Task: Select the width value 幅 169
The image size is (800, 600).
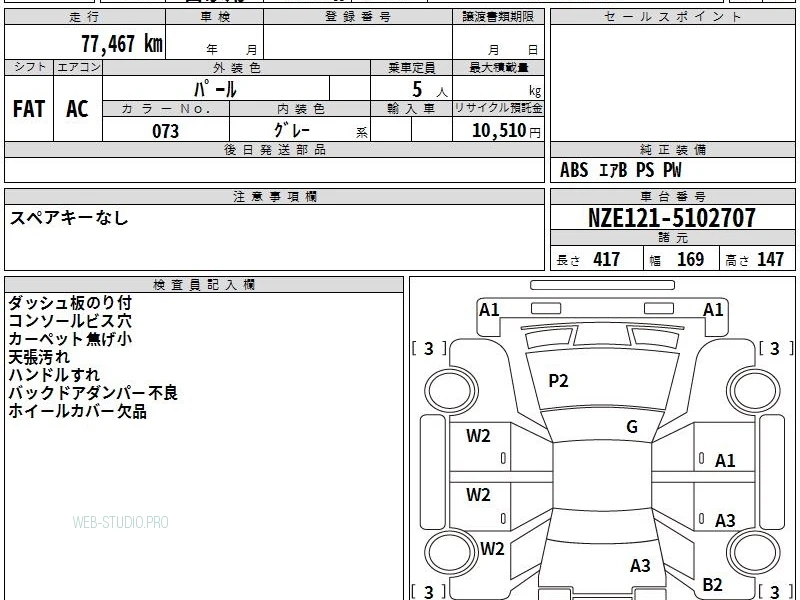Action: point(677,260)
